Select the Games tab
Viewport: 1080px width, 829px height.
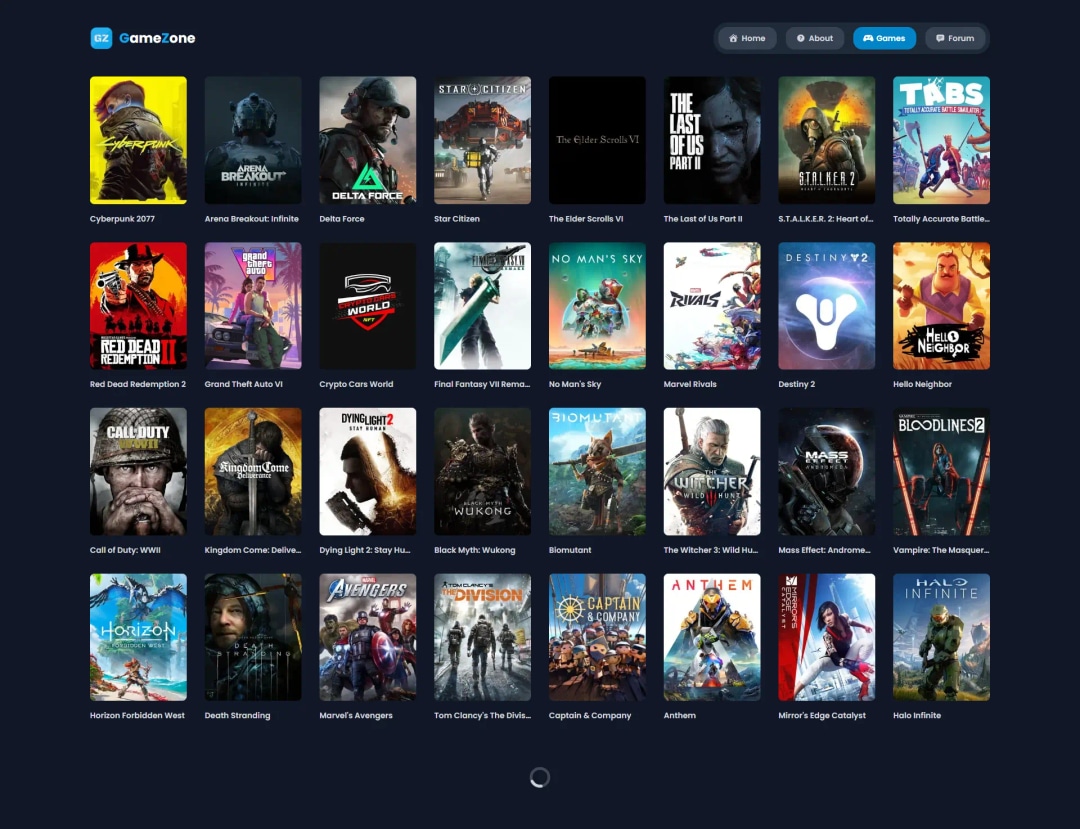[884, 38]
